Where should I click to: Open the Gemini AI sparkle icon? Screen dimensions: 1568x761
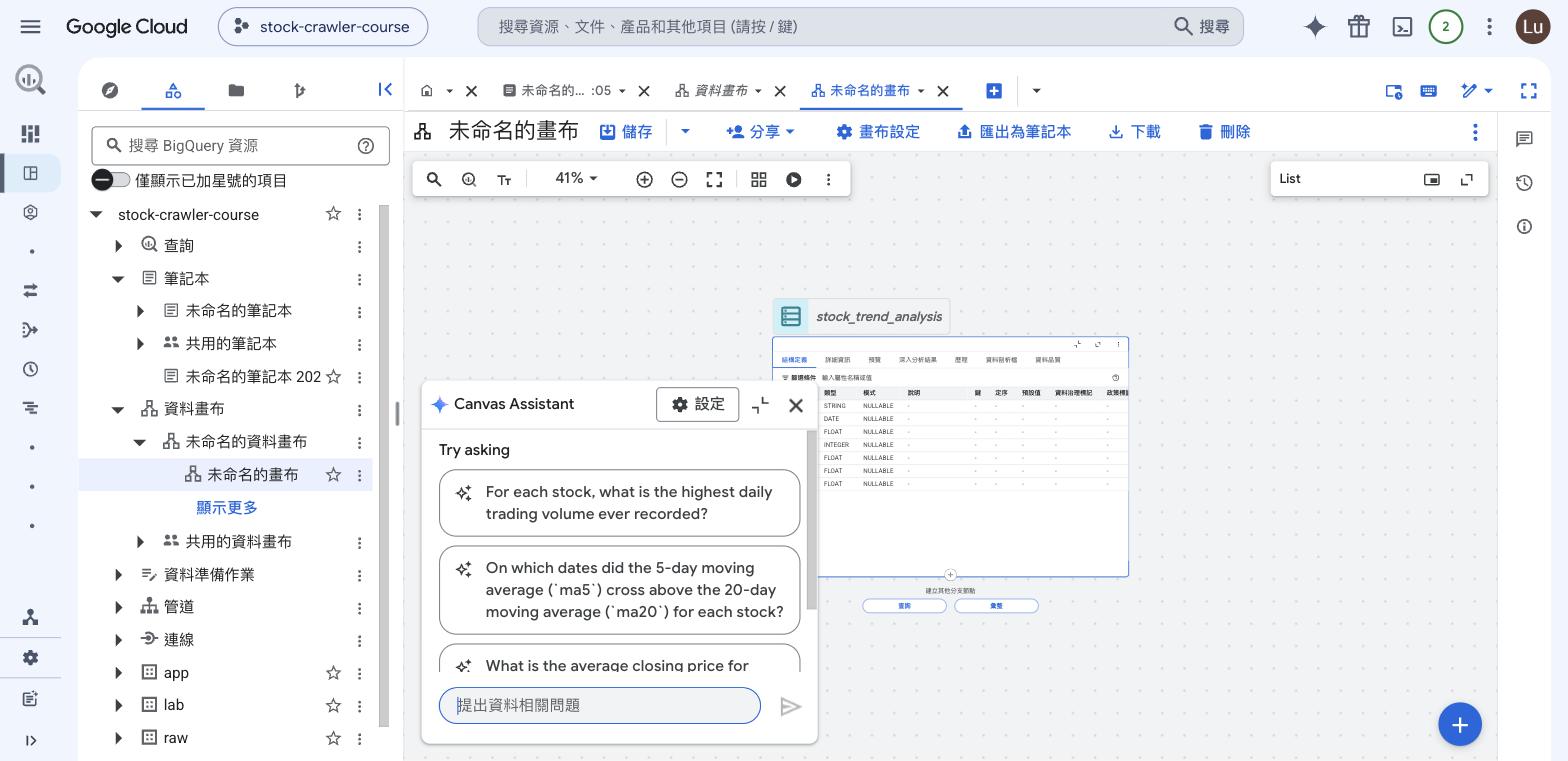point(1315,27)
